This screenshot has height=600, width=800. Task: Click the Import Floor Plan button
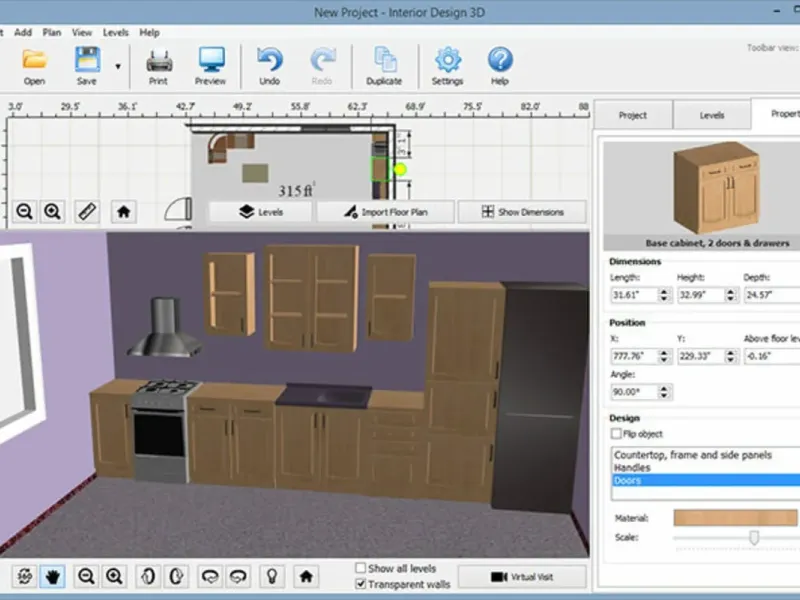tap(386, 212)
